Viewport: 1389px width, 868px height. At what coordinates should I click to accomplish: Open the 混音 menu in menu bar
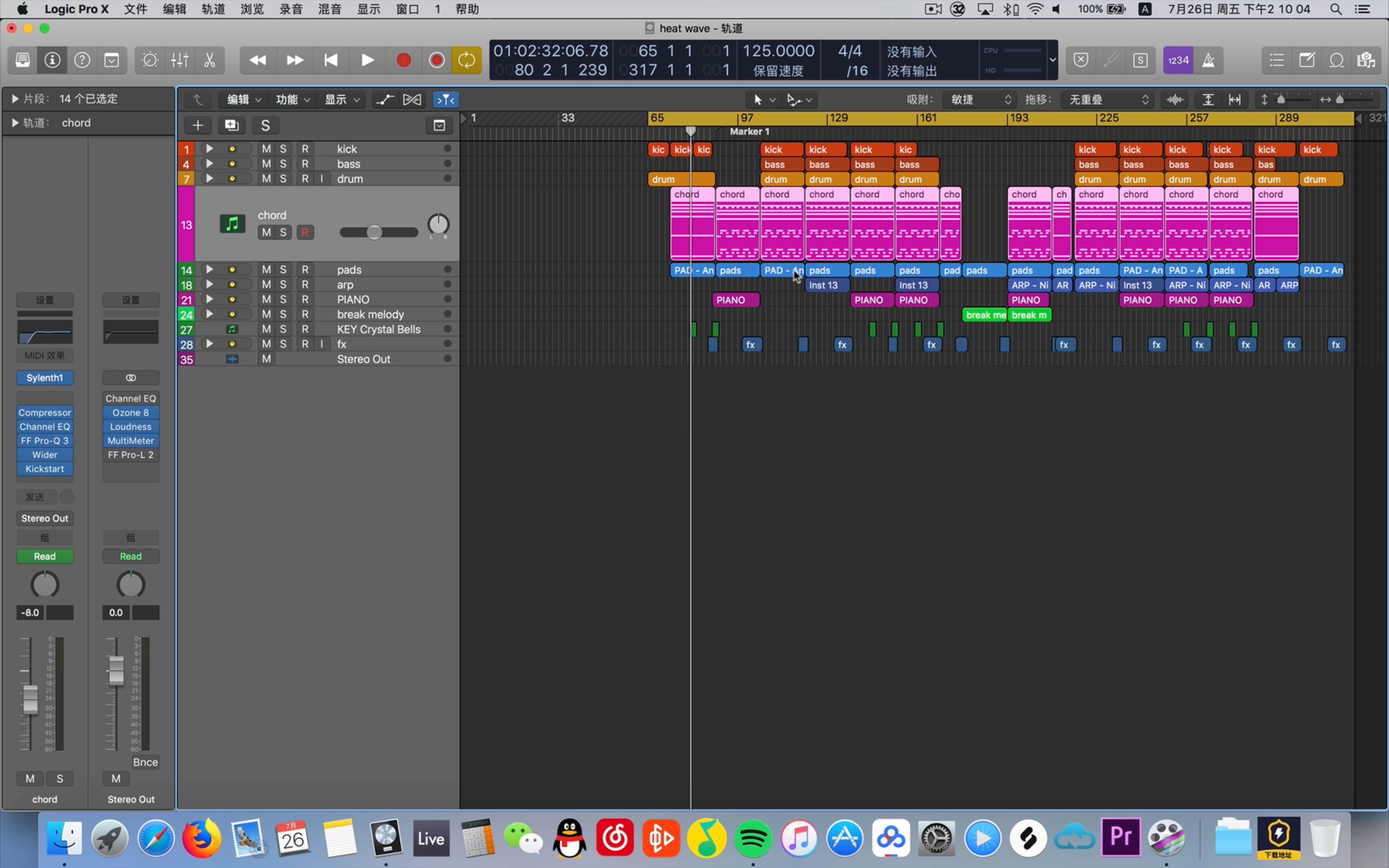[329, 9]
